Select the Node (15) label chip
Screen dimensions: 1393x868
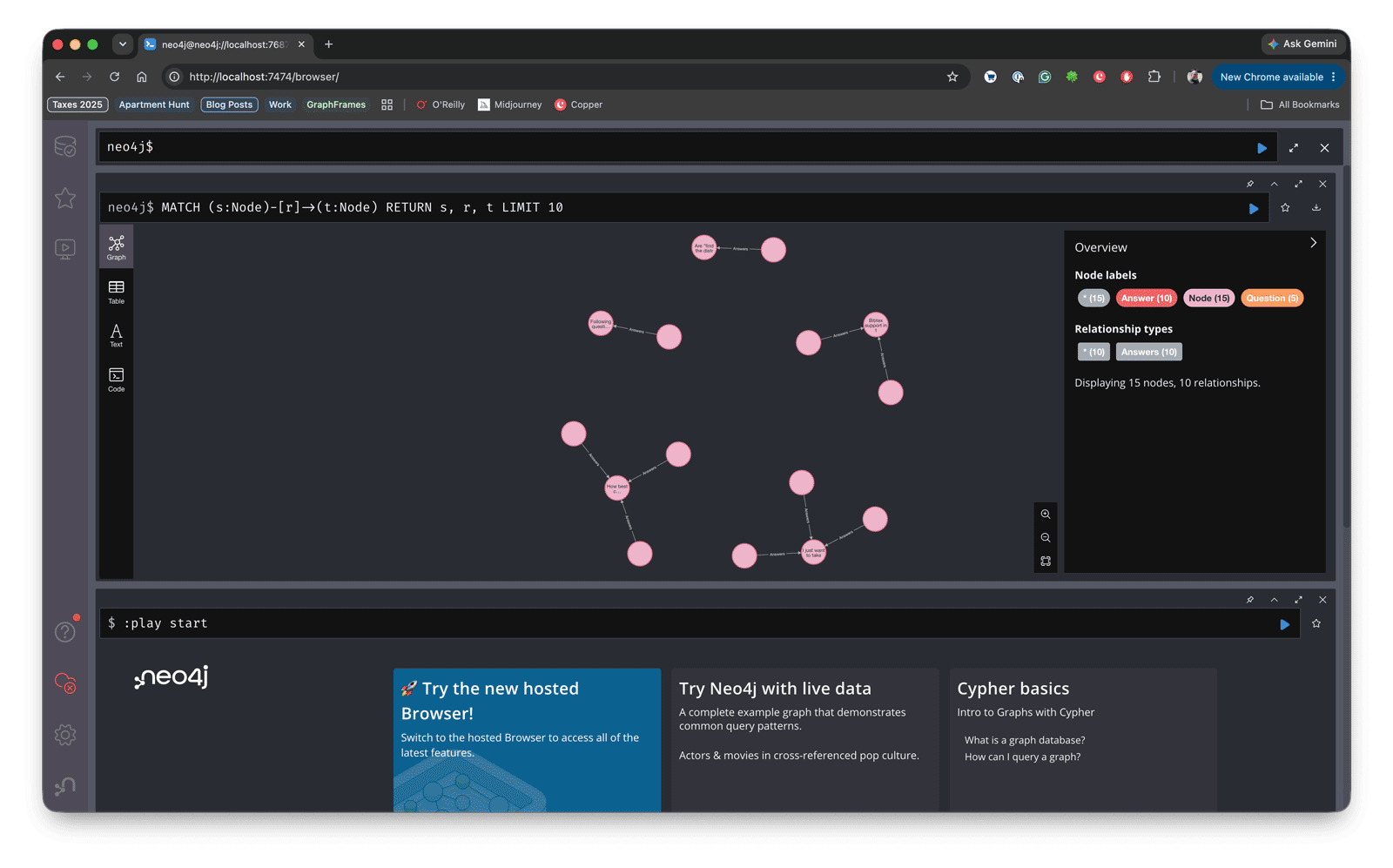pos(1209,298)
